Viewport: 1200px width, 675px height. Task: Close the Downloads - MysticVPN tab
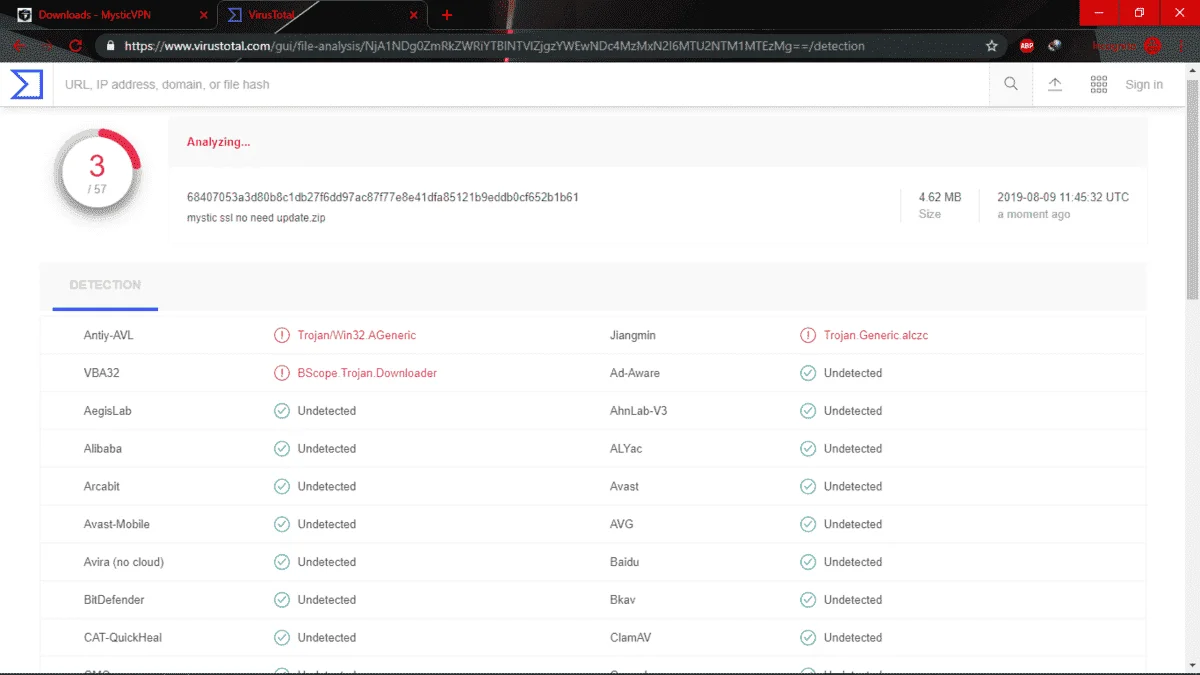pyautogui.click(x=204, y=15)
